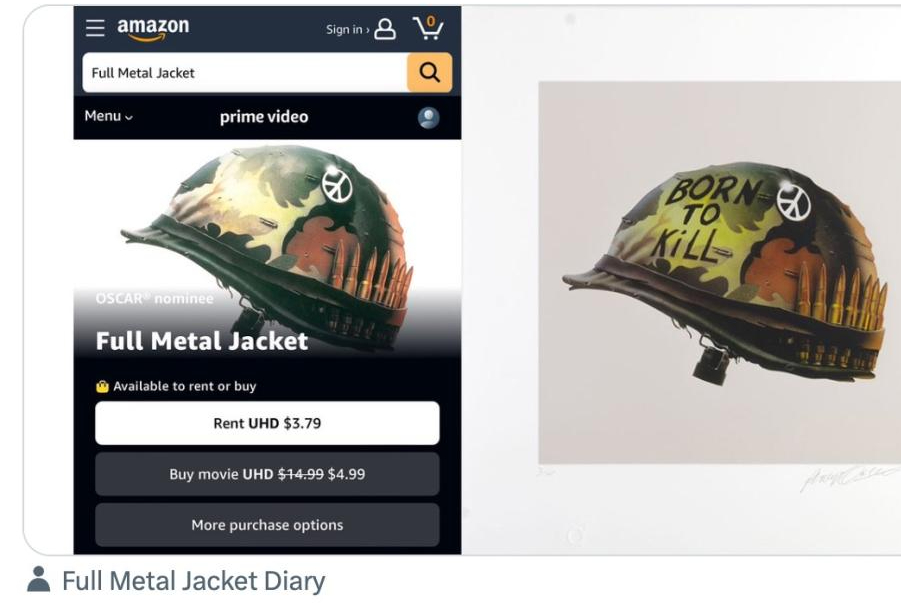The image size is (901, 615).
Task: Click the prime video header title
Action: coord(264,117)
